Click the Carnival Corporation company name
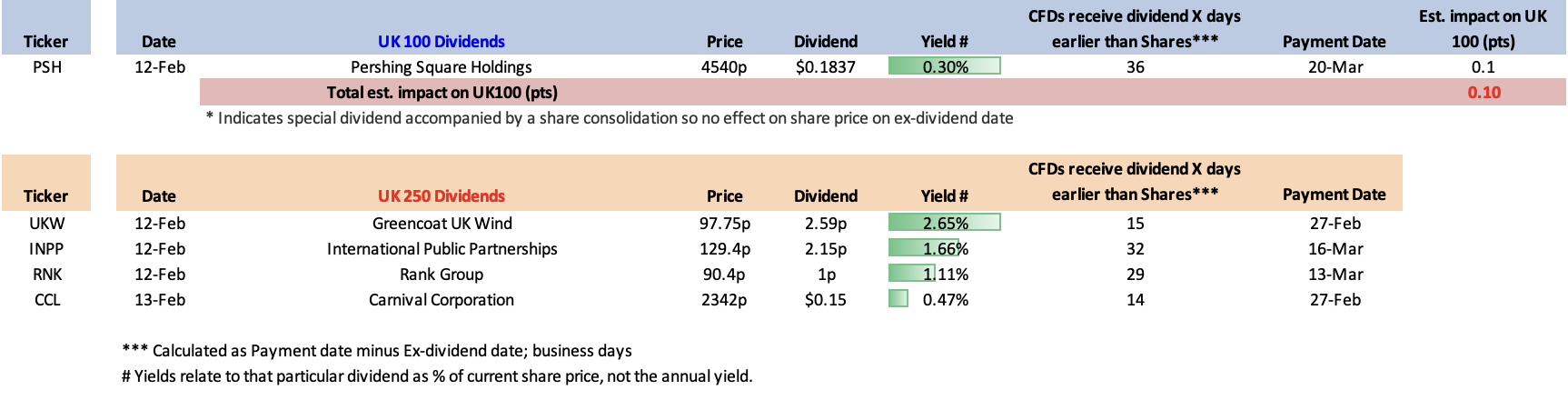Screen dimensions: 1568x400 coord(441,300)
